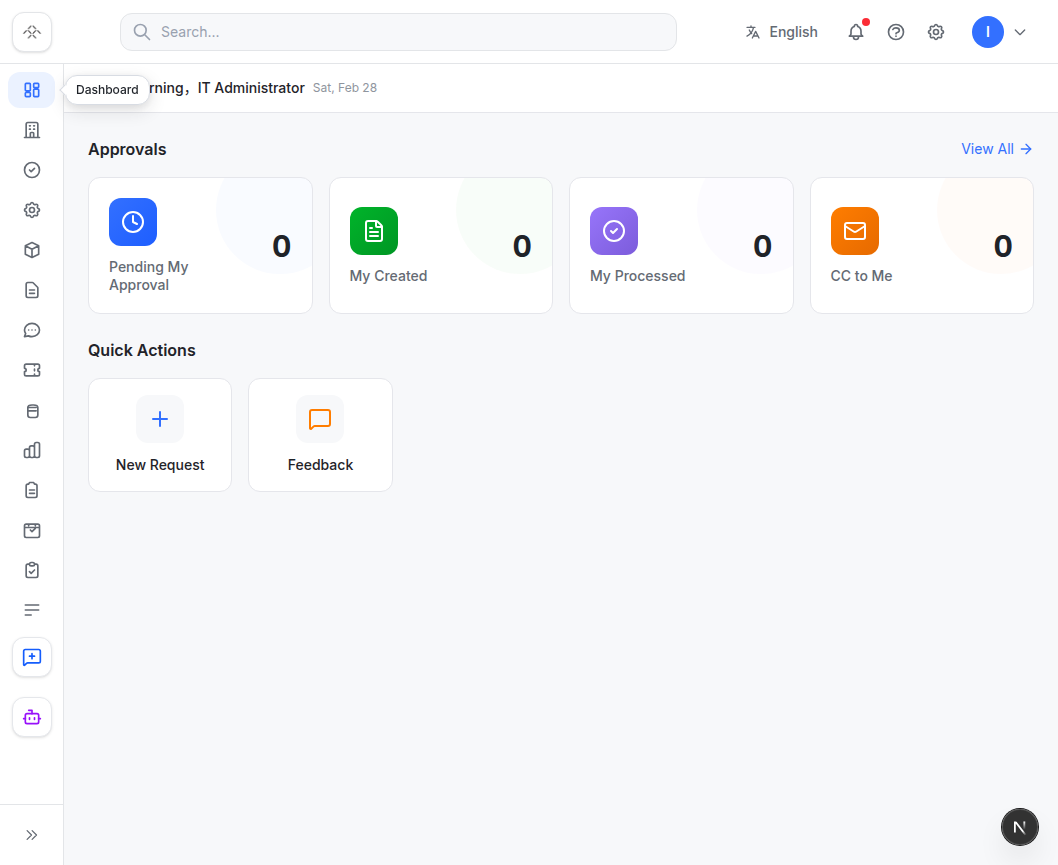Open the English language selector

point(781,32)
